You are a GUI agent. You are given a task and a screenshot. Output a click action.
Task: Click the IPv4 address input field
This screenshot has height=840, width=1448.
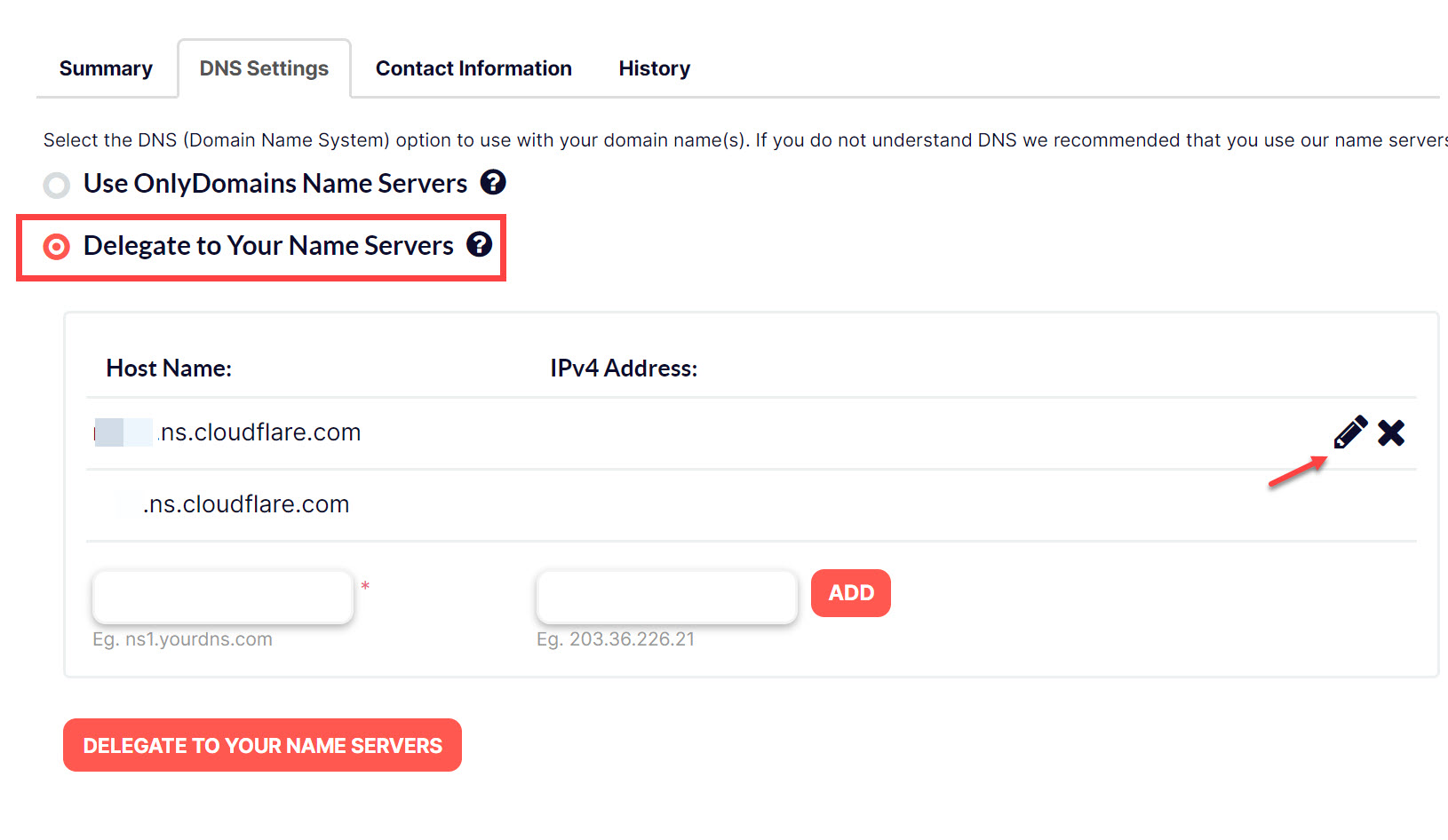(665, 597)
